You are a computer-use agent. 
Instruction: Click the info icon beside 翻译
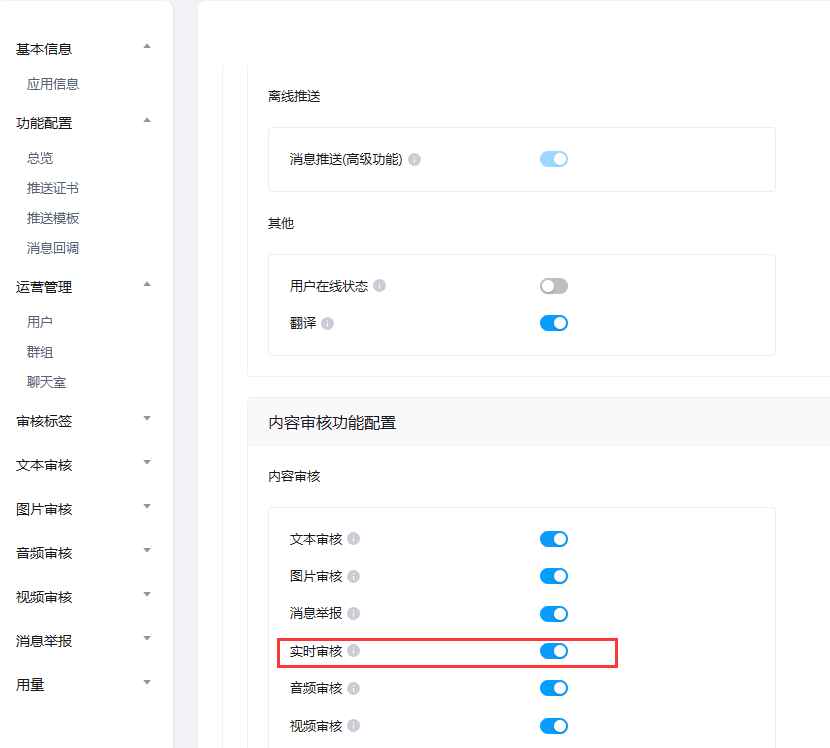coord(328,323)
